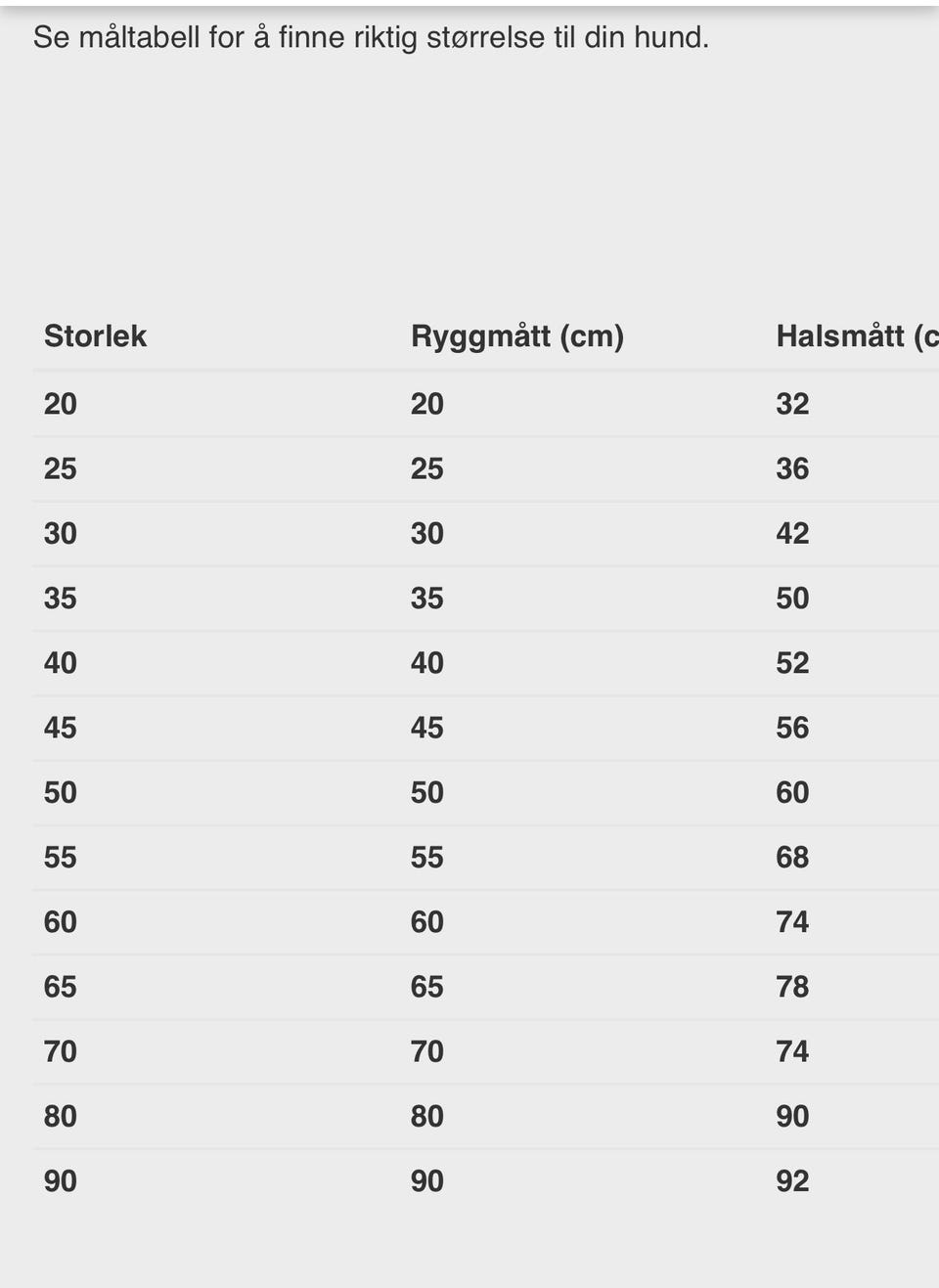Click Ryggmått value 40
The height and width of the screenshot is (1288, 939).
427,663
